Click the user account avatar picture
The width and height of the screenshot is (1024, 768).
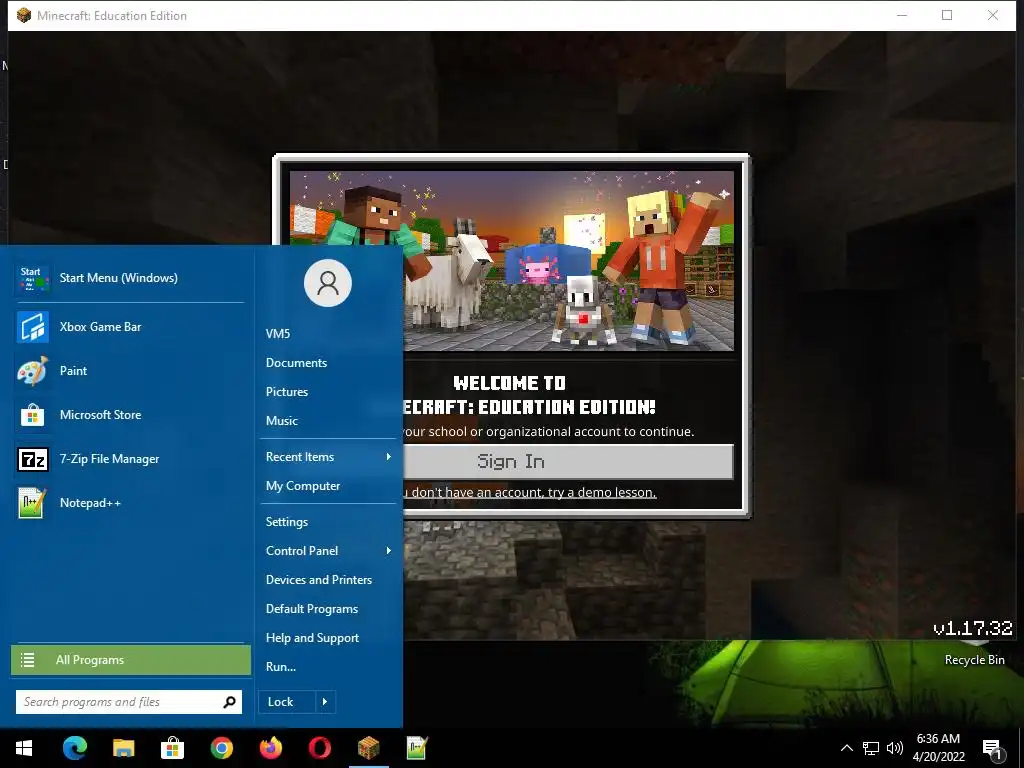328,283
